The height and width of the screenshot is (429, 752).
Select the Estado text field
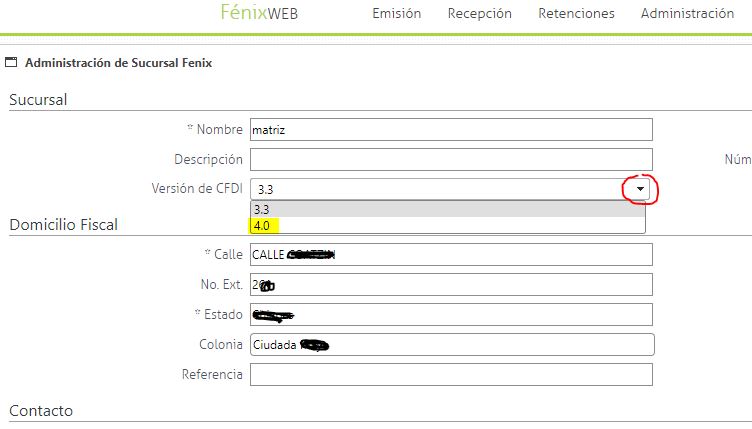(451, 314)
